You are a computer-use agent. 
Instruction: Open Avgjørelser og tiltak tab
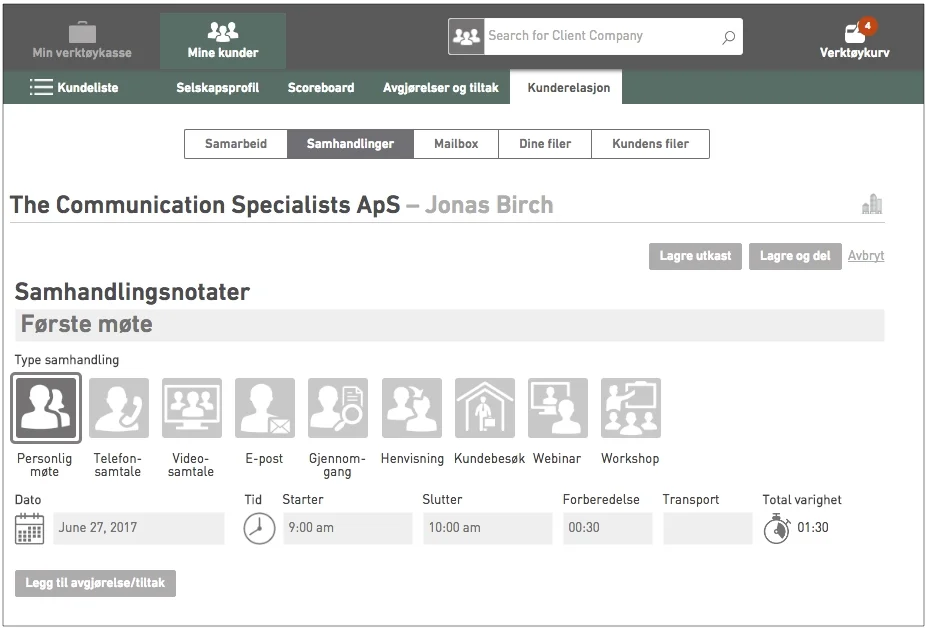[441, 87]
